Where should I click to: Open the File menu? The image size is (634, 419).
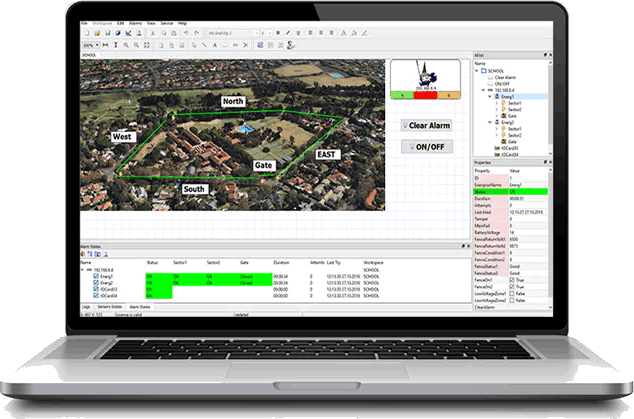point(84,23)
